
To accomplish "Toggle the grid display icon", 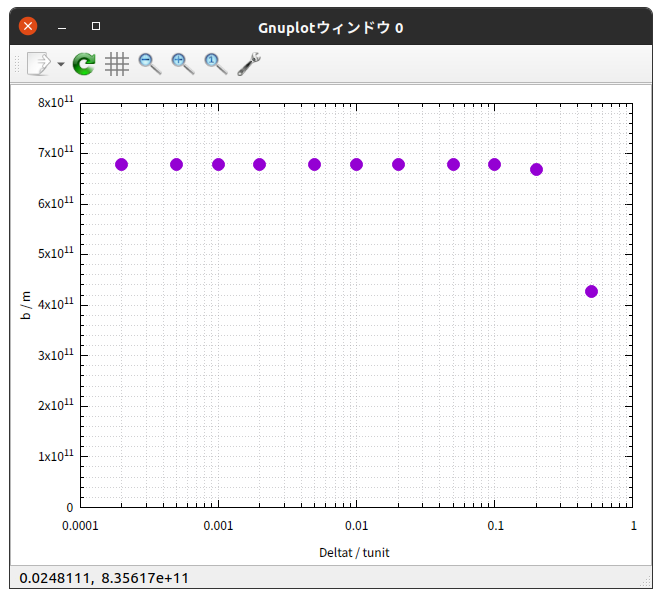I will tap(117, 64).
